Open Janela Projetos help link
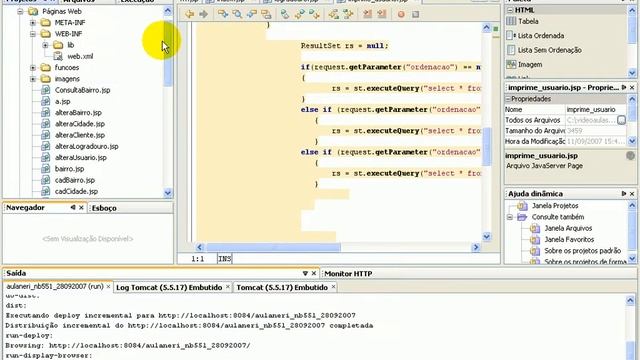Image resolution: width=640 pixels, height=360 pixels. click(x=555, y=206)
